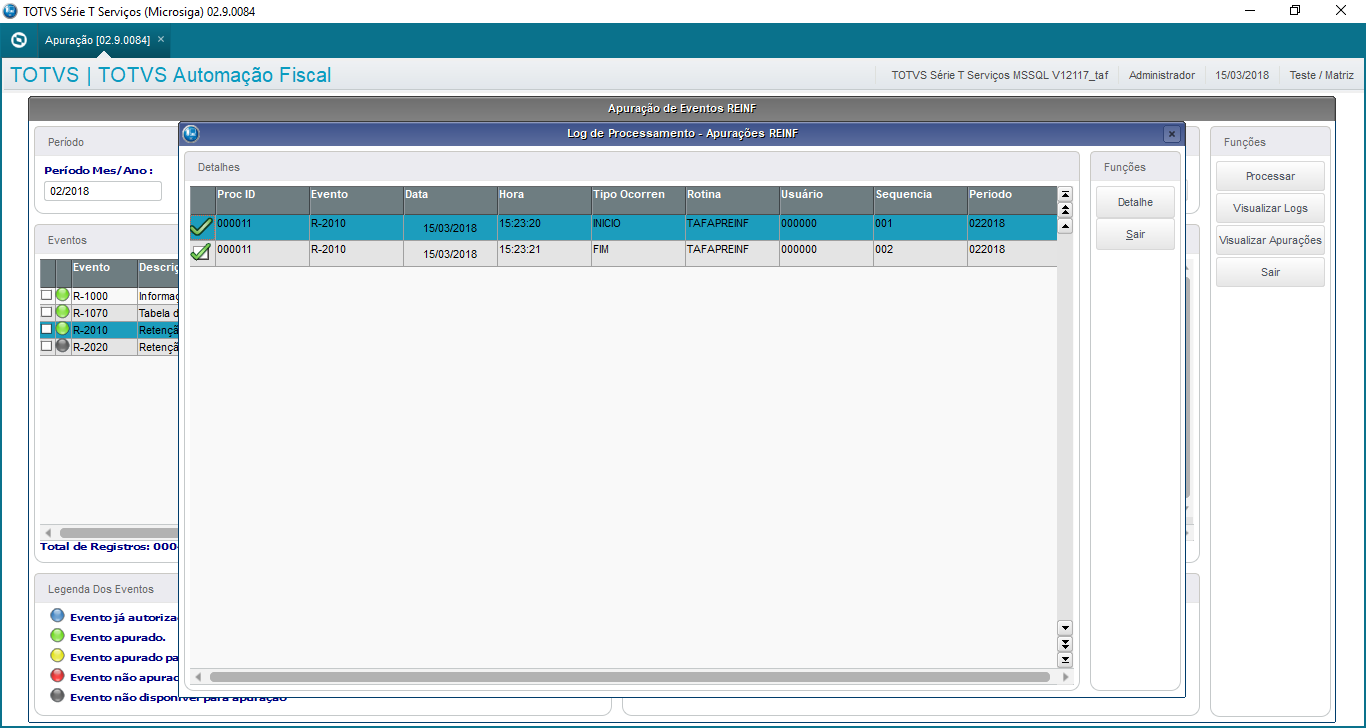Click the gray legend dot for unavailable event
The image size is (1366, 728).
coord(57,696)
